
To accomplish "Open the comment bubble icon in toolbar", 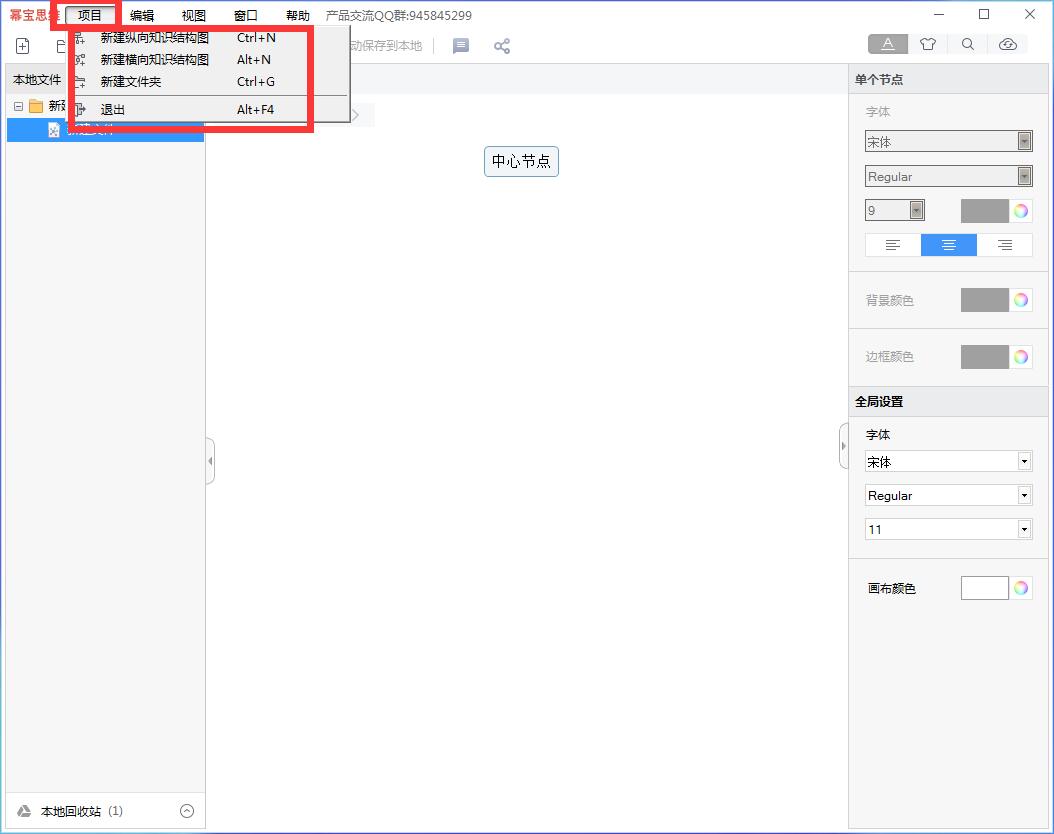I will coord(461,46).
